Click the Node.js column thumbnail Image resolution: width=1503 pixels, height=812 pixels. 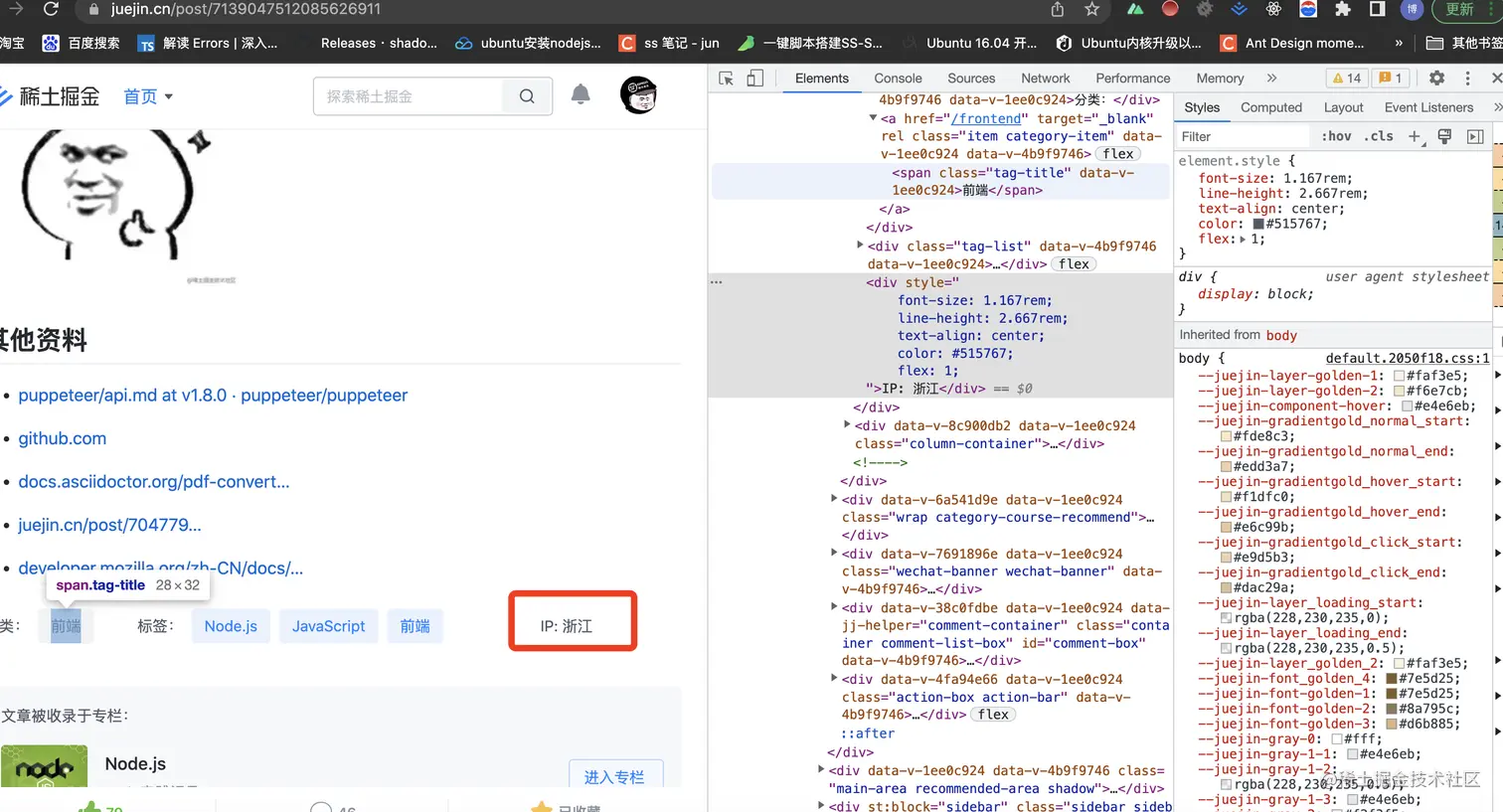[44, 766]
